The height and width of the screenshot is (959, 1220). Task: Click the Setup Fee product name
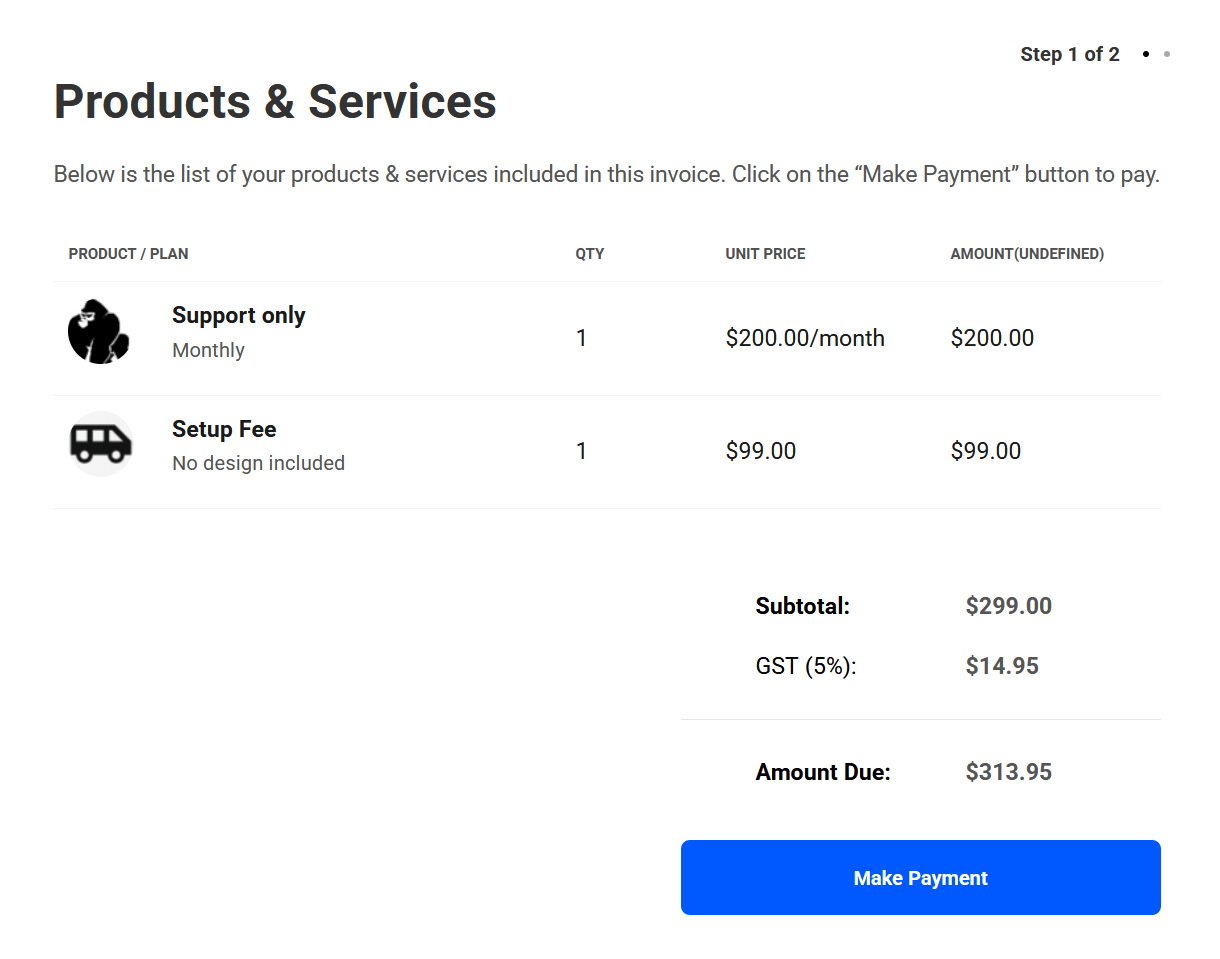coord(224,429)
